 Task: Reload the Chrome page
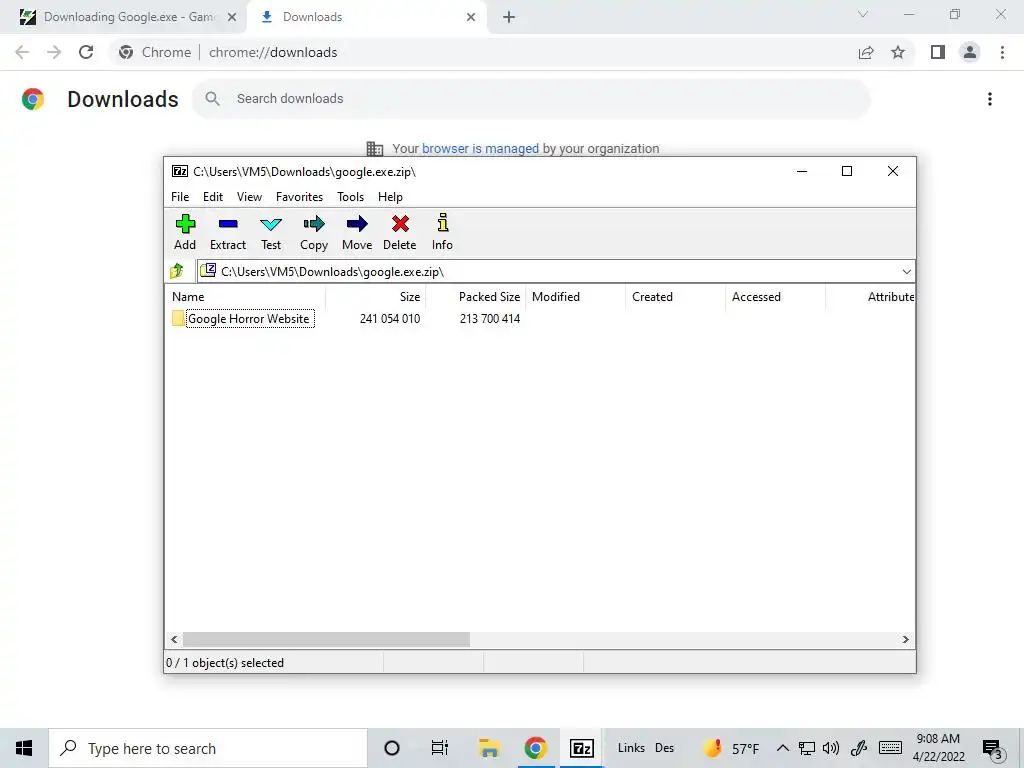86,52
